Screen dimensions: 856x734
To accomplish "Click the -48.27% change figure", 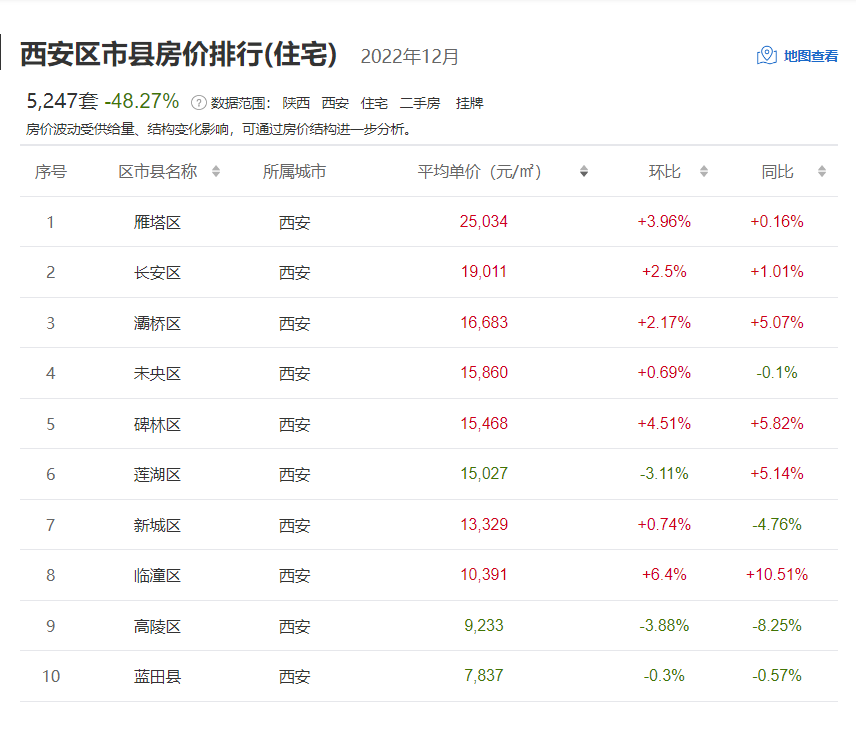I will [x=142, y=101].
